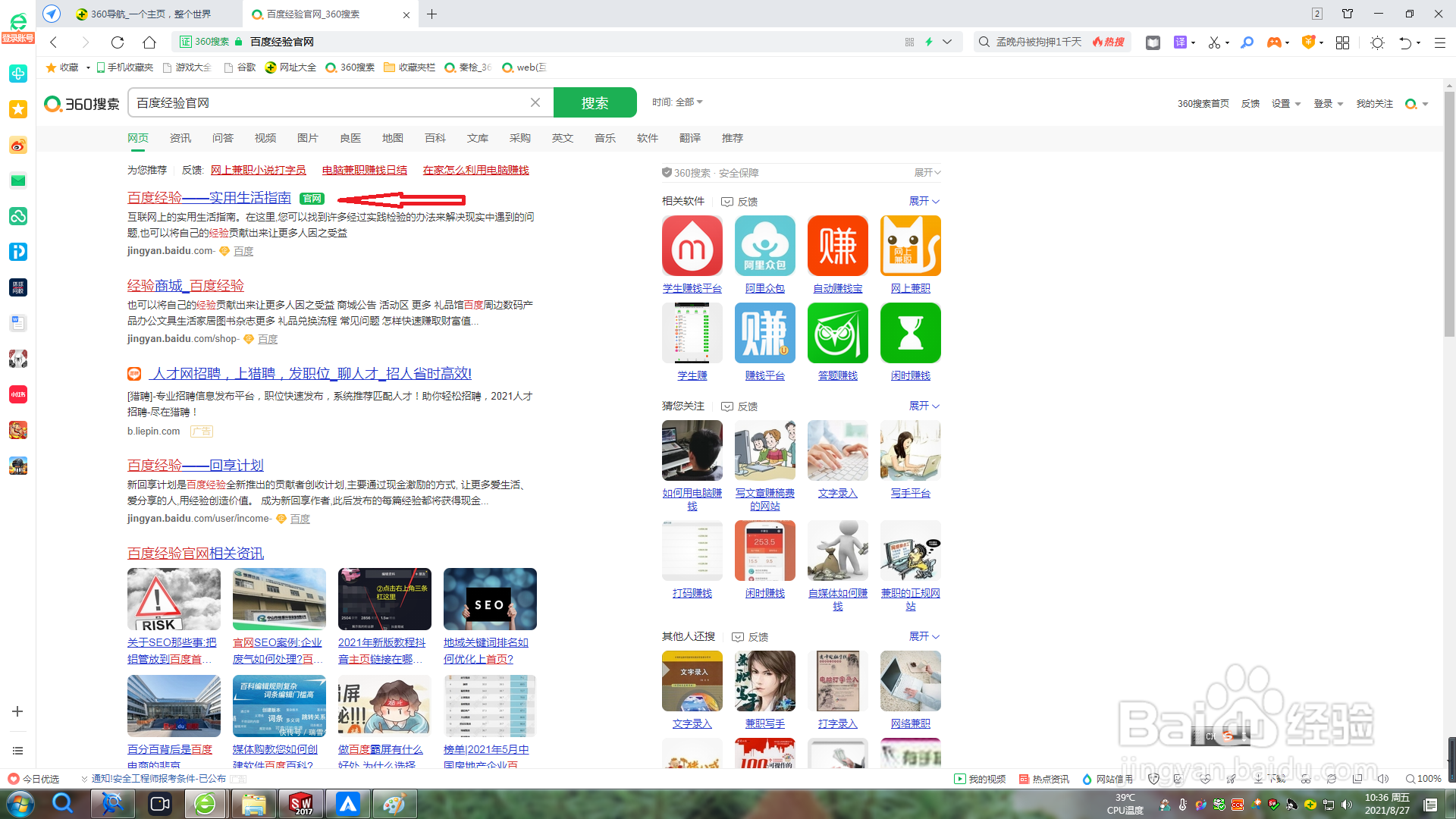This screenshot has width=1456, height=819.
Task: Open 学生赚钱平台 app icon
Action: (692, 246)
